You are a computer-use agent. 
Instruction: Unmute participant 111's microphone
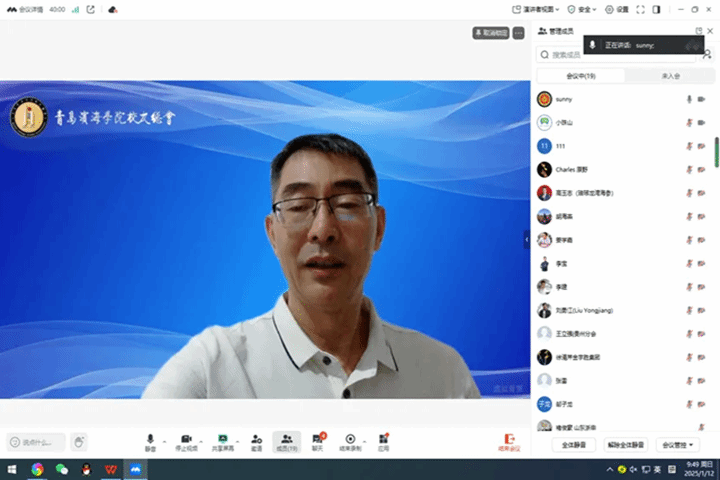click(x=689, y=146)
